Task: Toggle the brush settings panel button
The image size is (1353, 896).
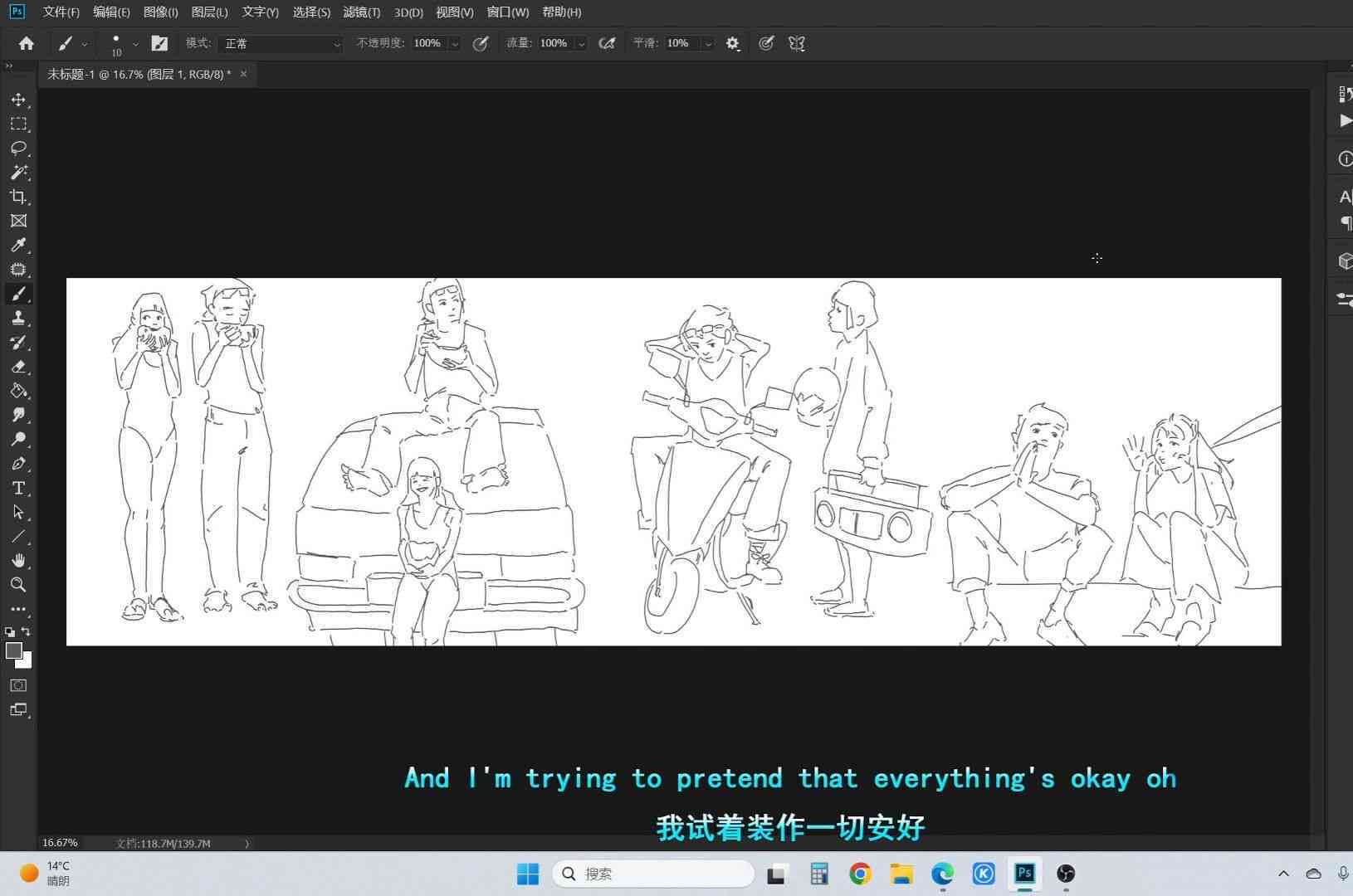Action: point(159,43)
